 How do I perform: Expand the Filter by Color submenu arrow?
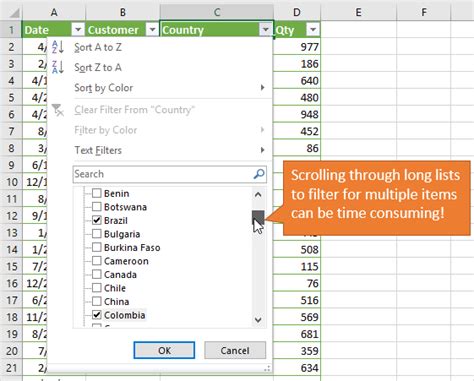coord(262,130)
